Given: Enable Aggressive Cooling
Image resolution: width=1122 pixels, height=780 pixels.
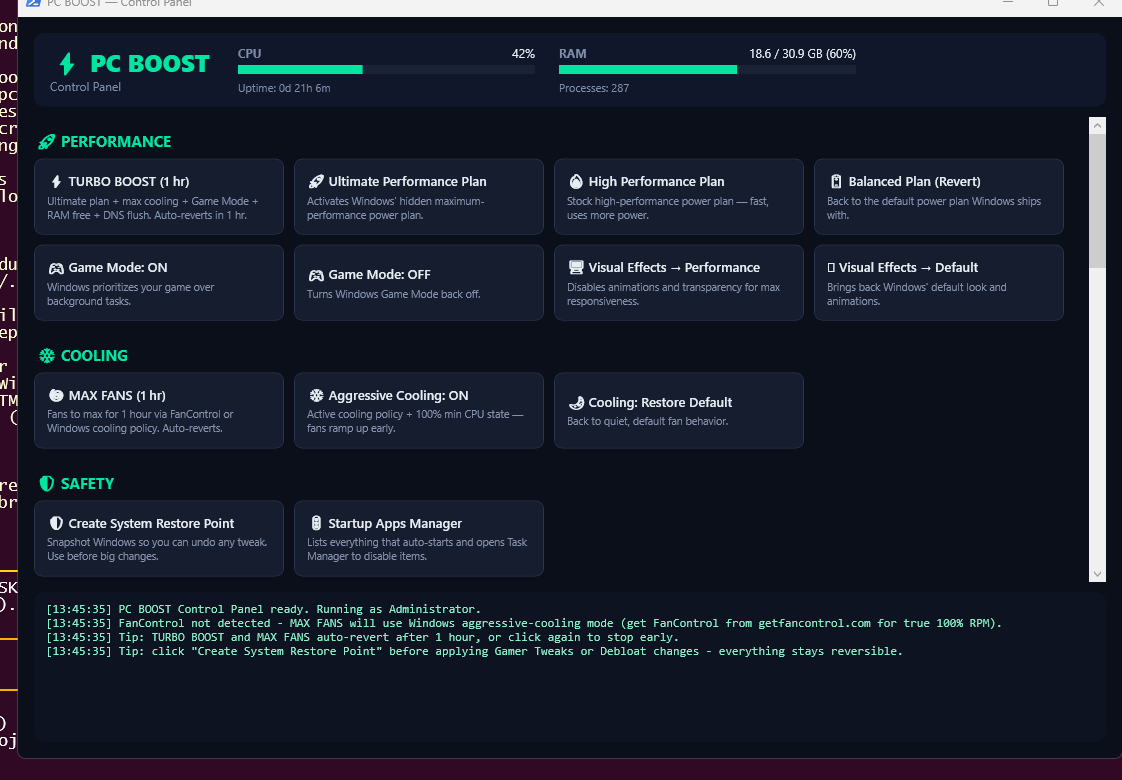Looking at the screenshot, I should (419, 411).
